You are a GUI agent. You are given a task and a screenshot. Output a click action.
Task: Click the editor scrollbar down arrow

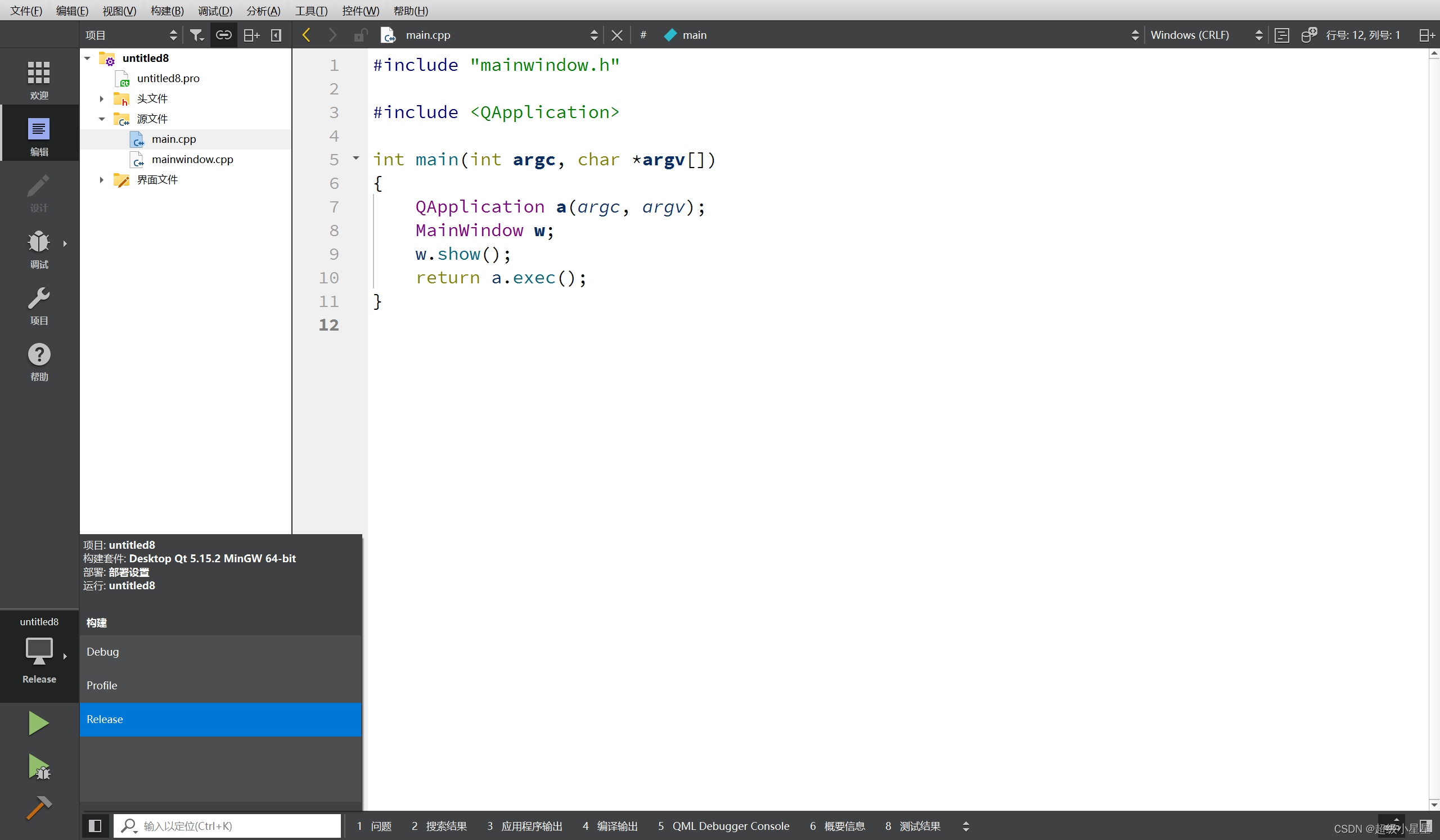(x=1434, y=804)
